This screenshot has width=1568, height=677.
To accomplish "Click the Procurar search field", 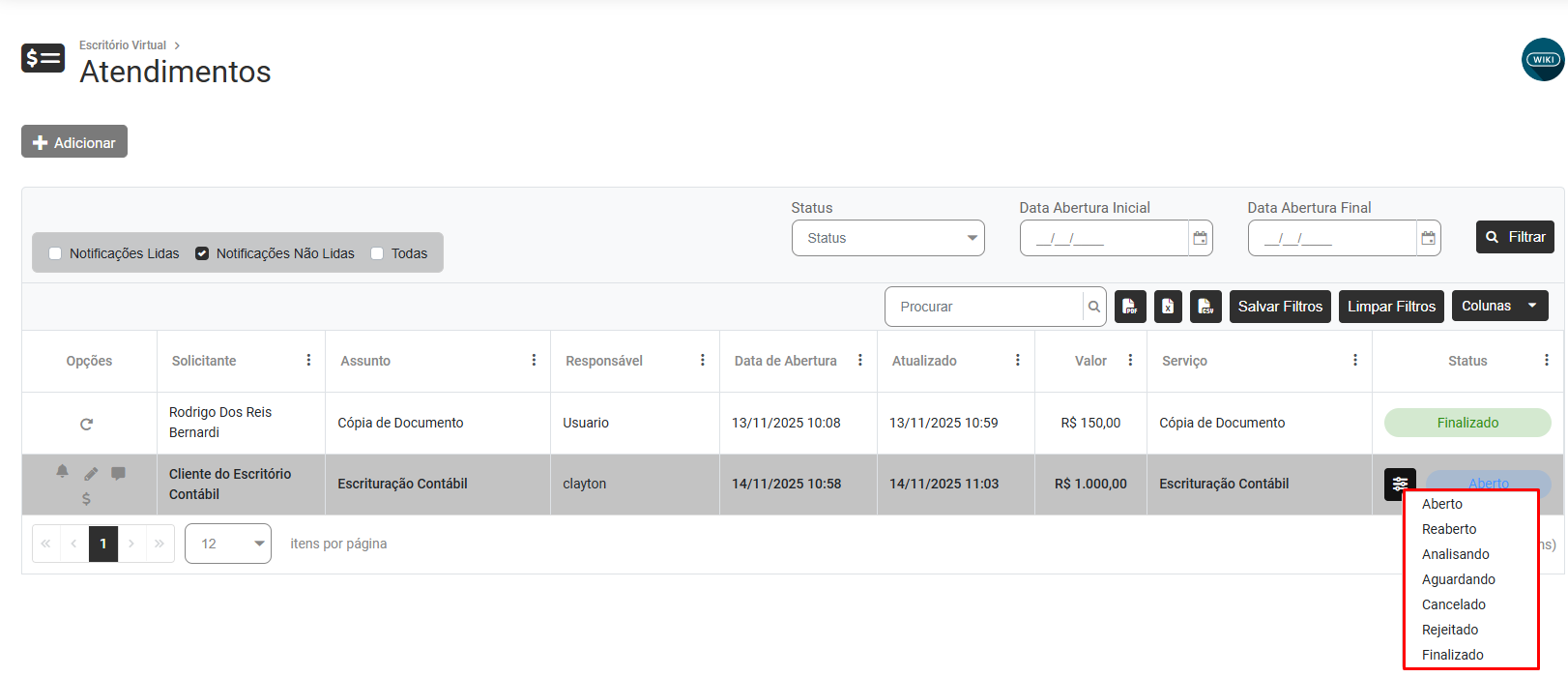I will pyautogui.click(x=984, y=307).
